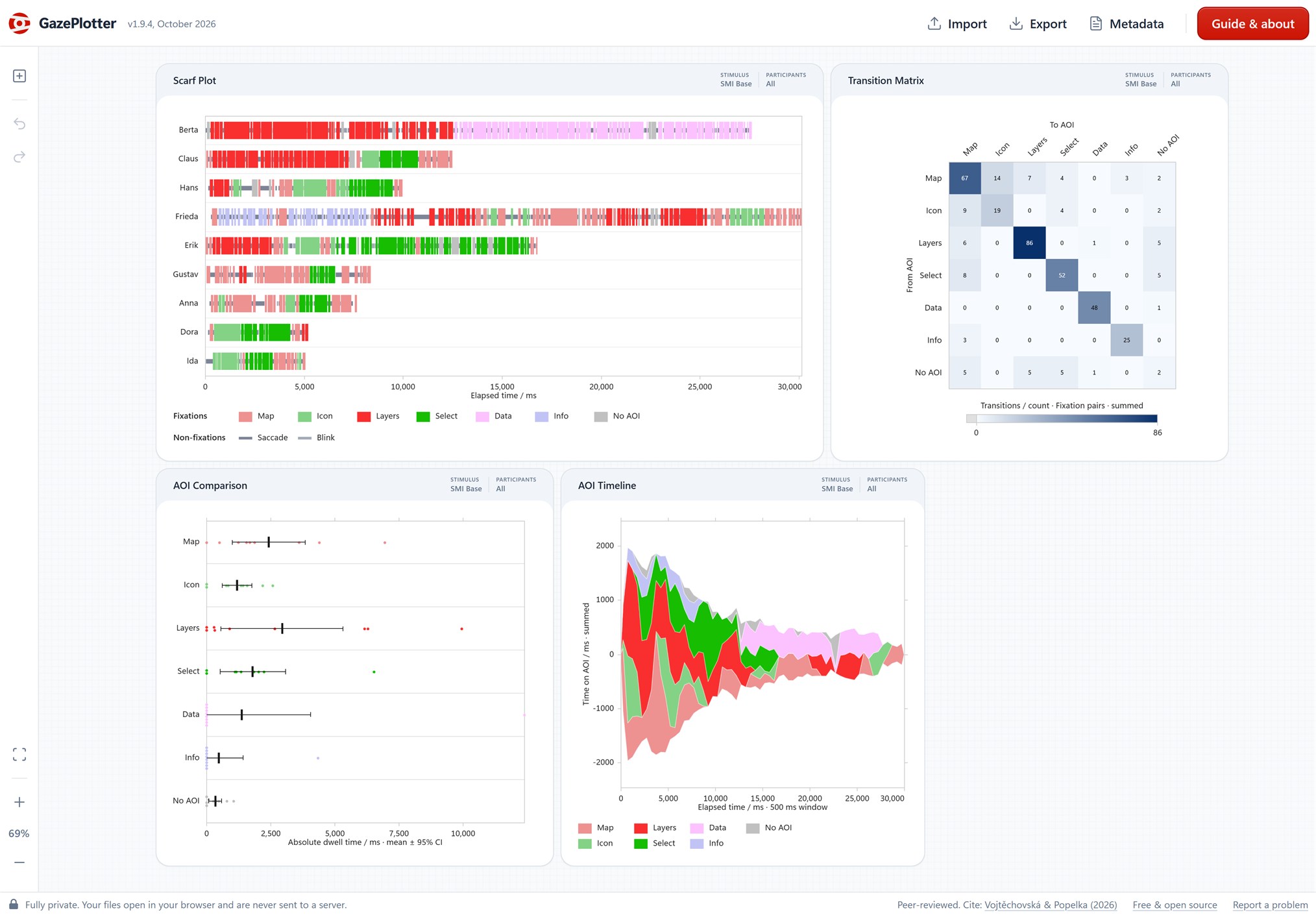This screenshot has height=915, width=1316.
Task: Click the matrix cell with value 67
Action: [x=965, y=178]
